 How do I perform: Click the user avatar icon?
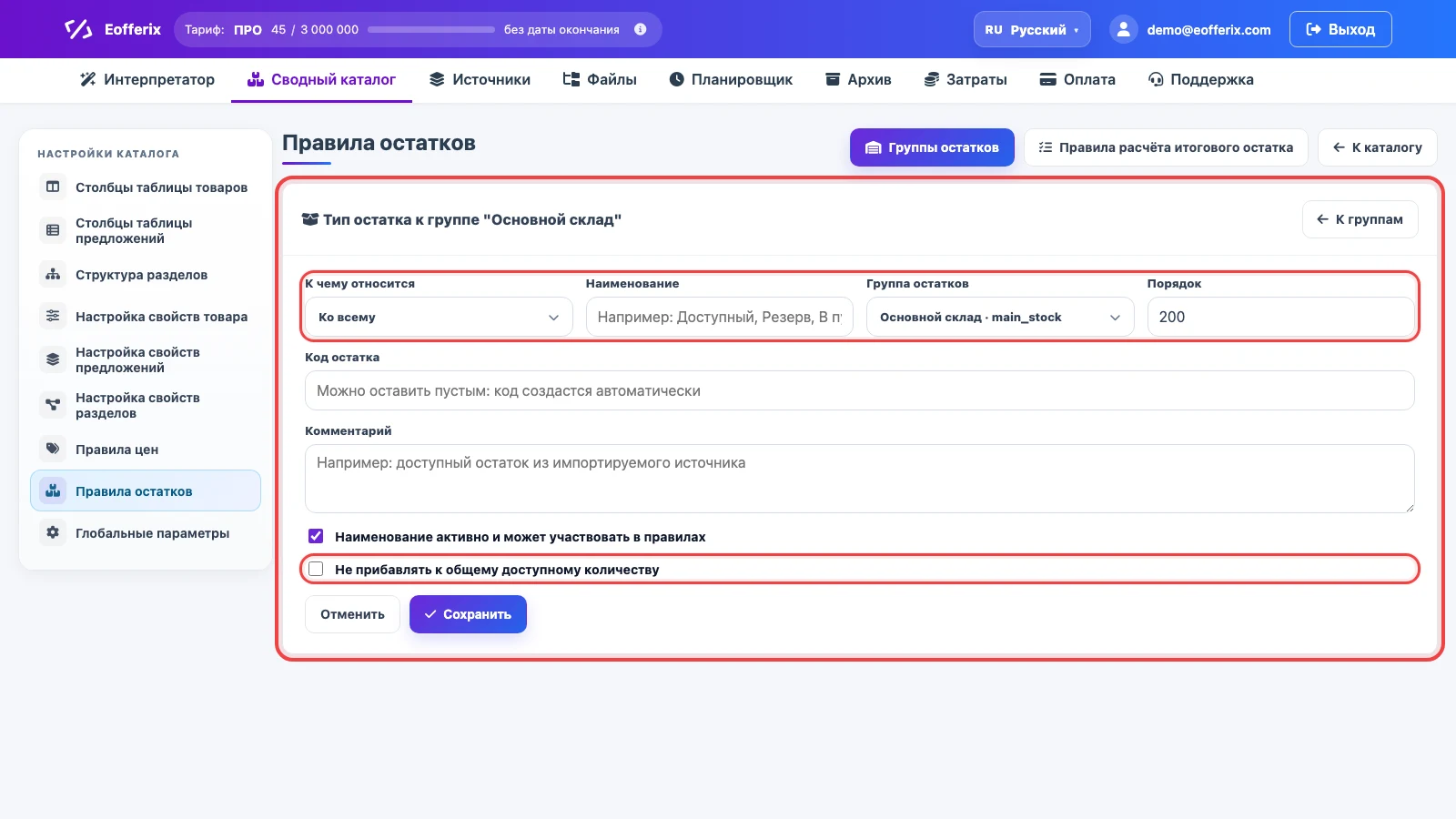(x=1124, y=29)
